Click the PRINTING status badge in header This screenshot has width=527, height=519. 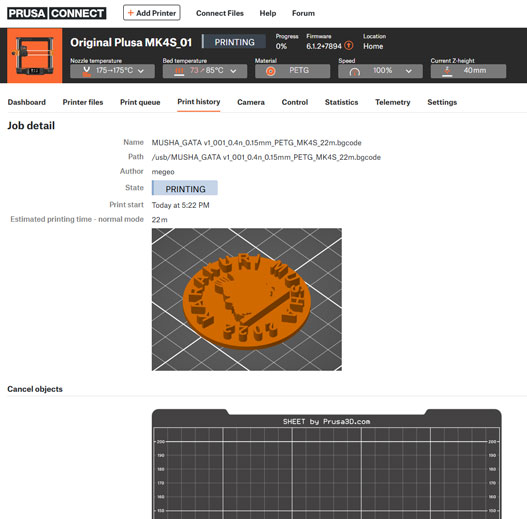234,42
